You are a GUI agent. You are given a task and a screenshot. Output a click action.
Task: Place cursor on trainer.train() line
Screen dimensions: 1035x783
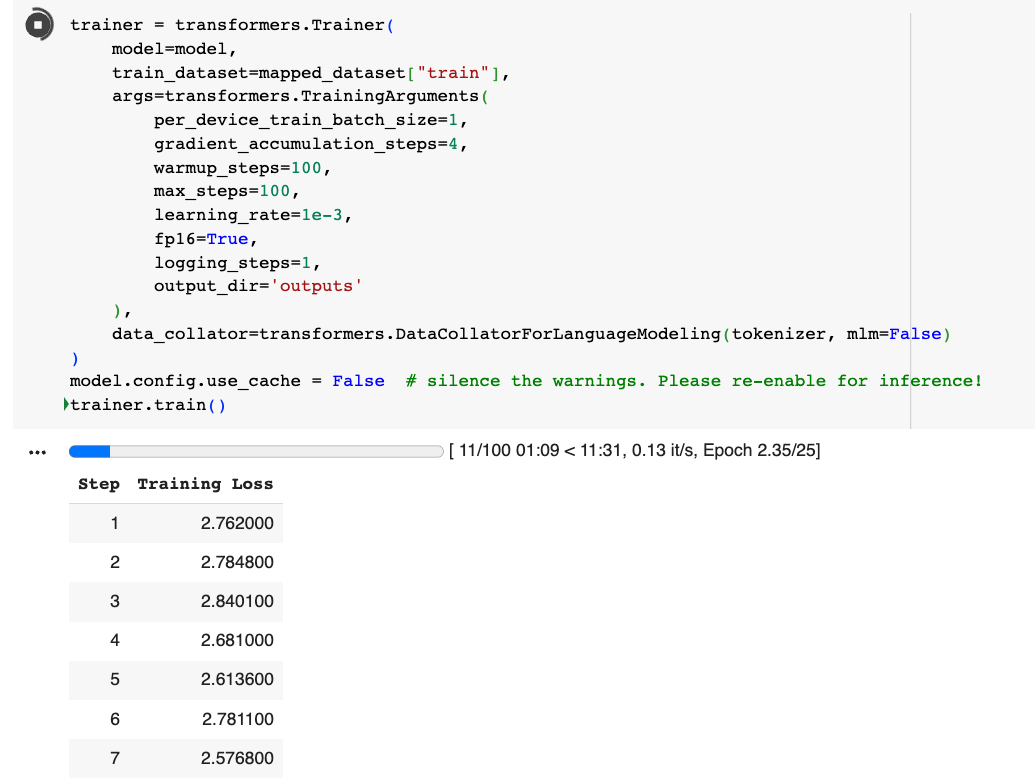148,405
